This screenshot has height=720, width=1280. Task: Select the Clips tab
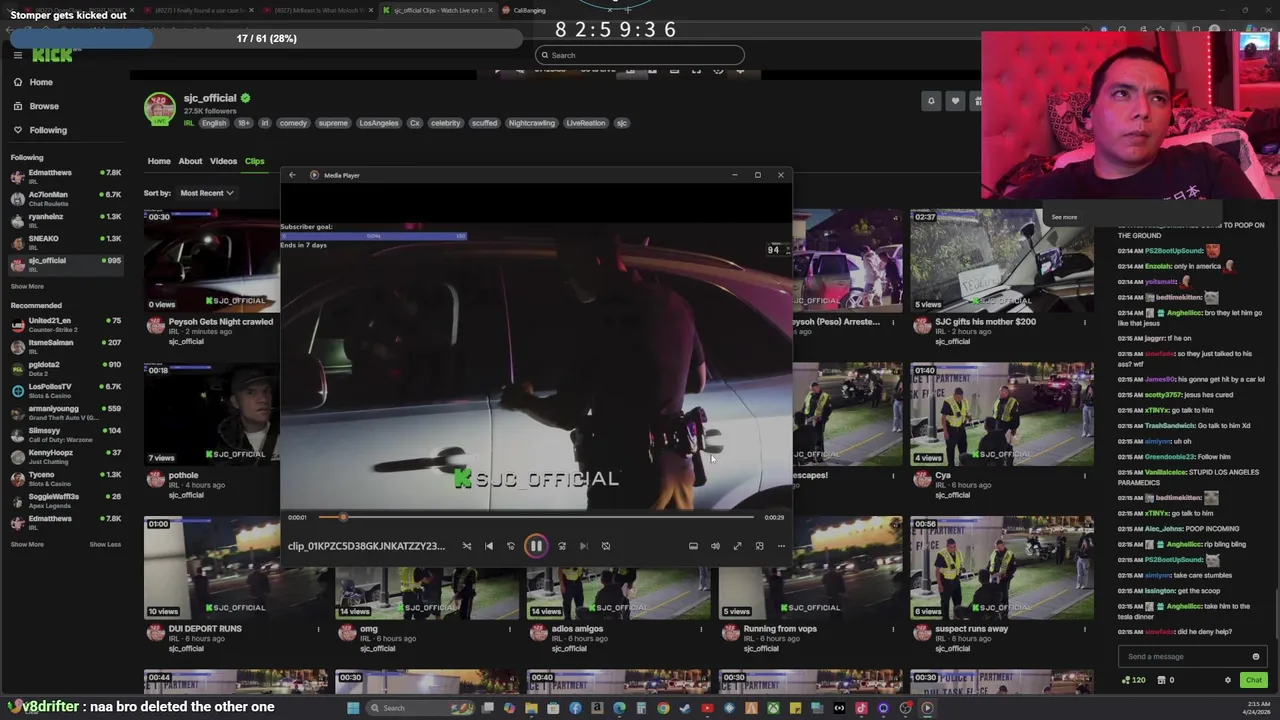click(254, 161)
